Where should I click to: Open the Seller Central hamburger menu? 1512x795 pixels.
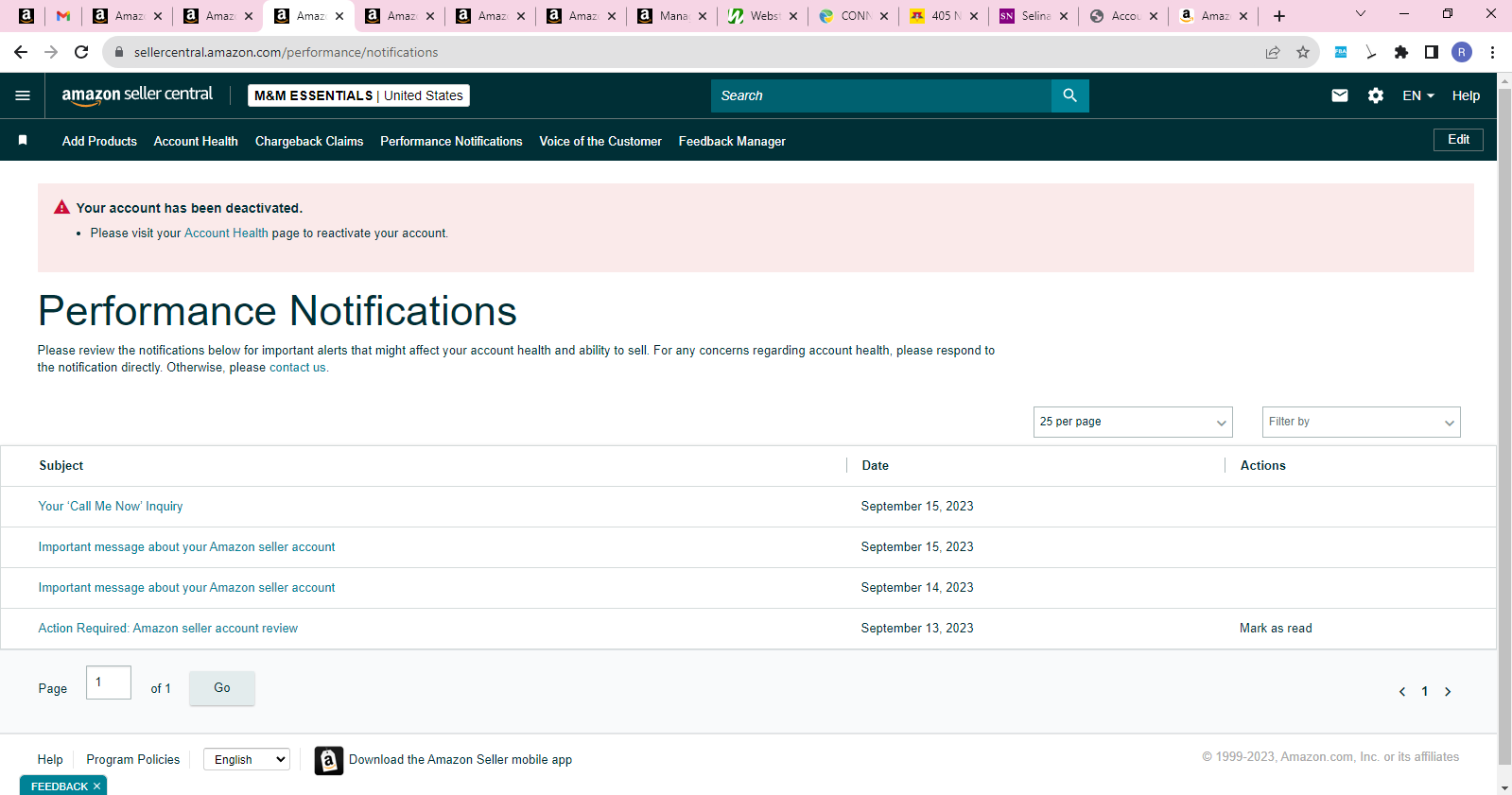[23, 95]
